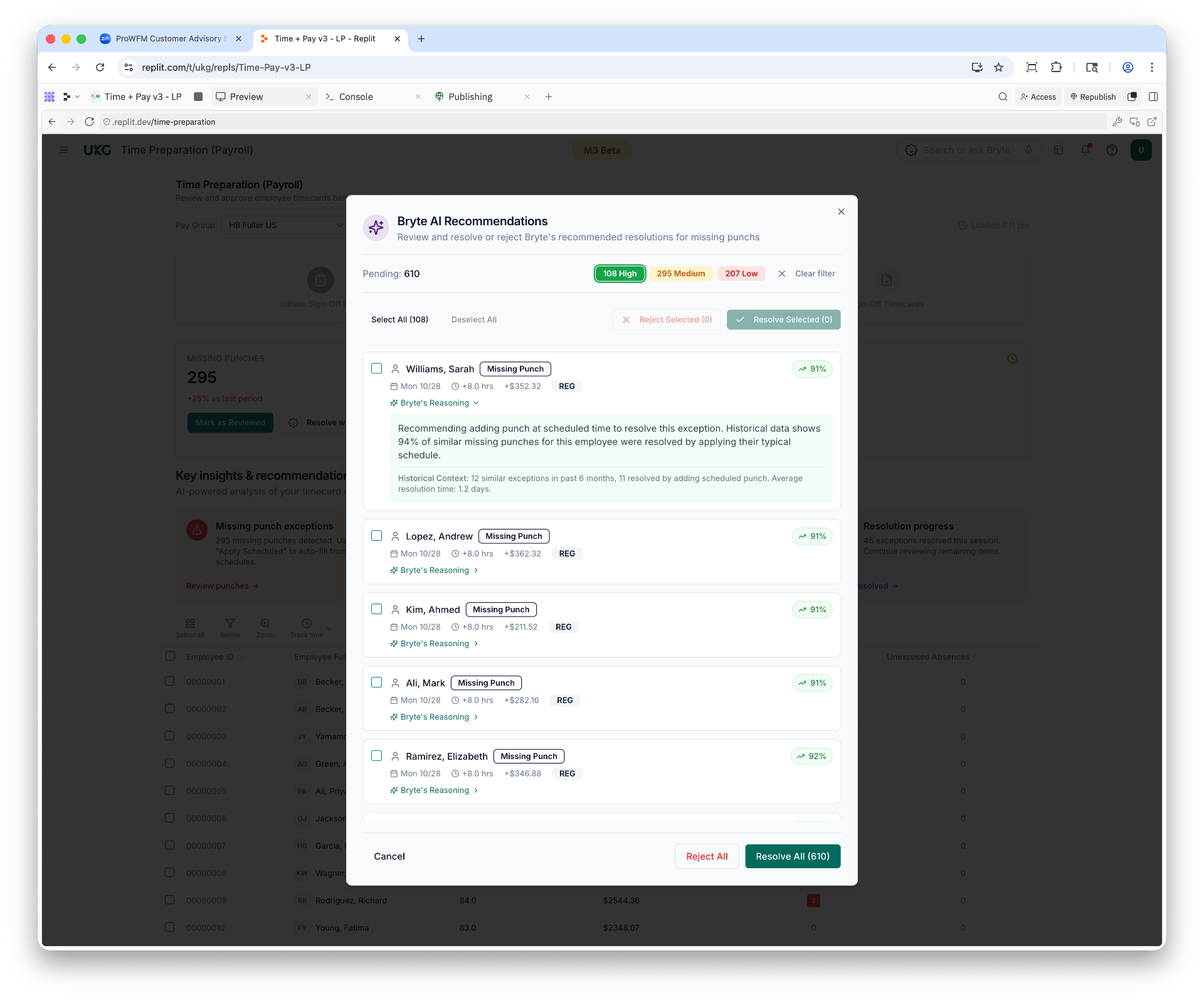Image resolution: width=1204 pixels, height=1000 pixels.
Task: Click the help question mark icon
Action: 1112,150
